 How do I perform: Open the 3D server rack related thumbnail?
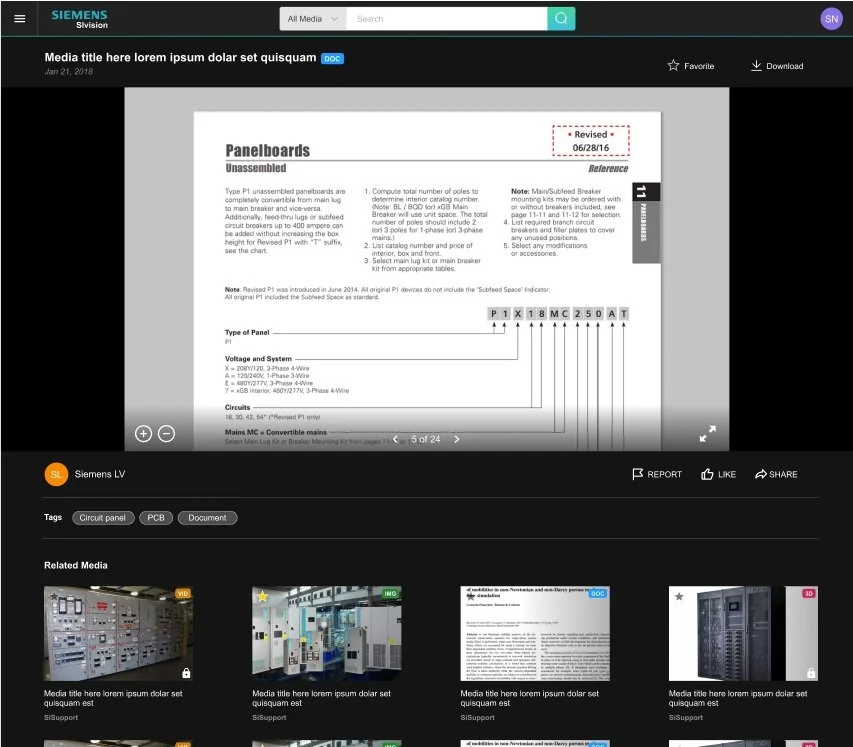(x=743, y=633)
